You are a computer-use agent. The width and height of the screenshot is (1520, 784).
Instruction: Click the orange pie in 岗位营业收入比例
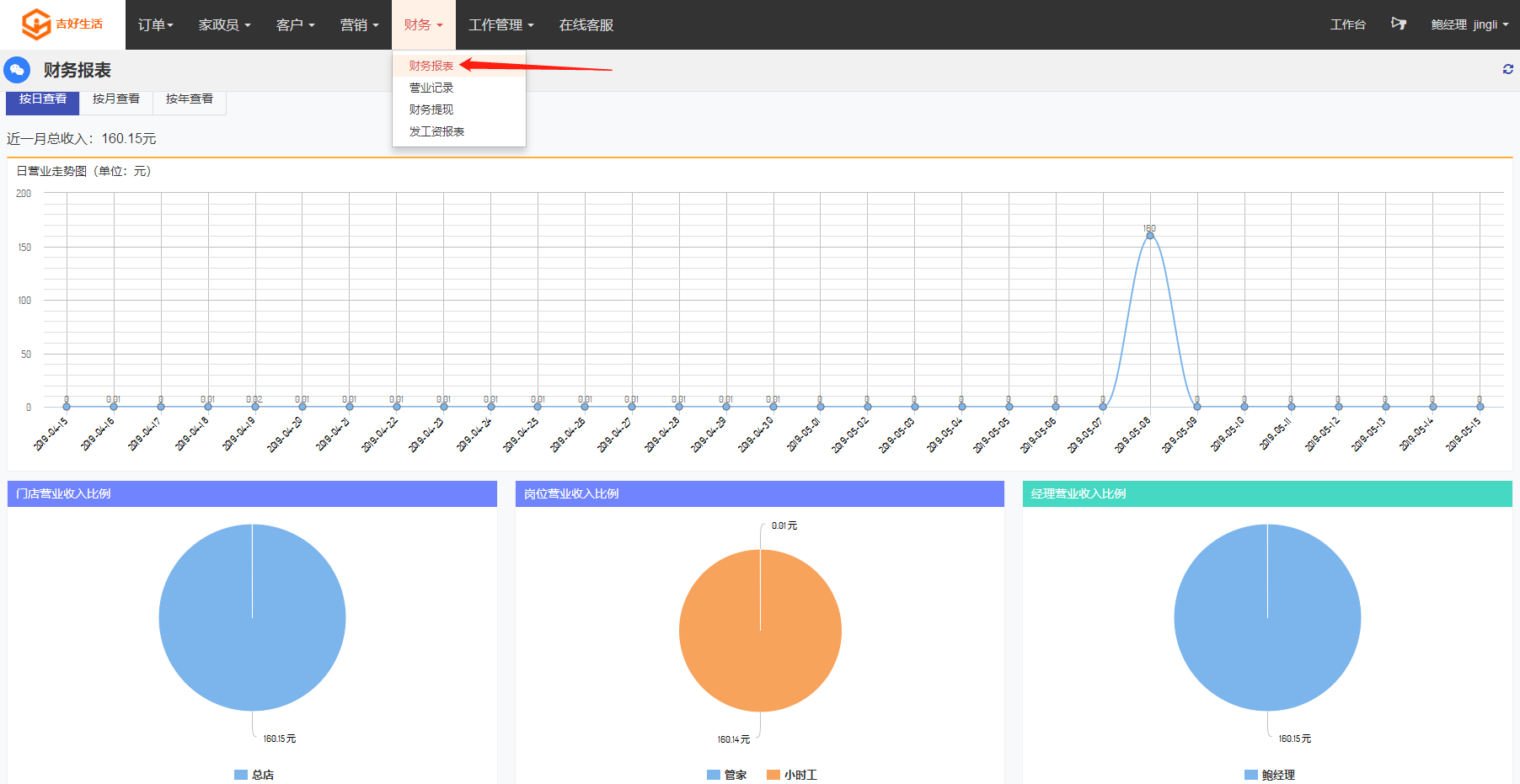[760, 631]
